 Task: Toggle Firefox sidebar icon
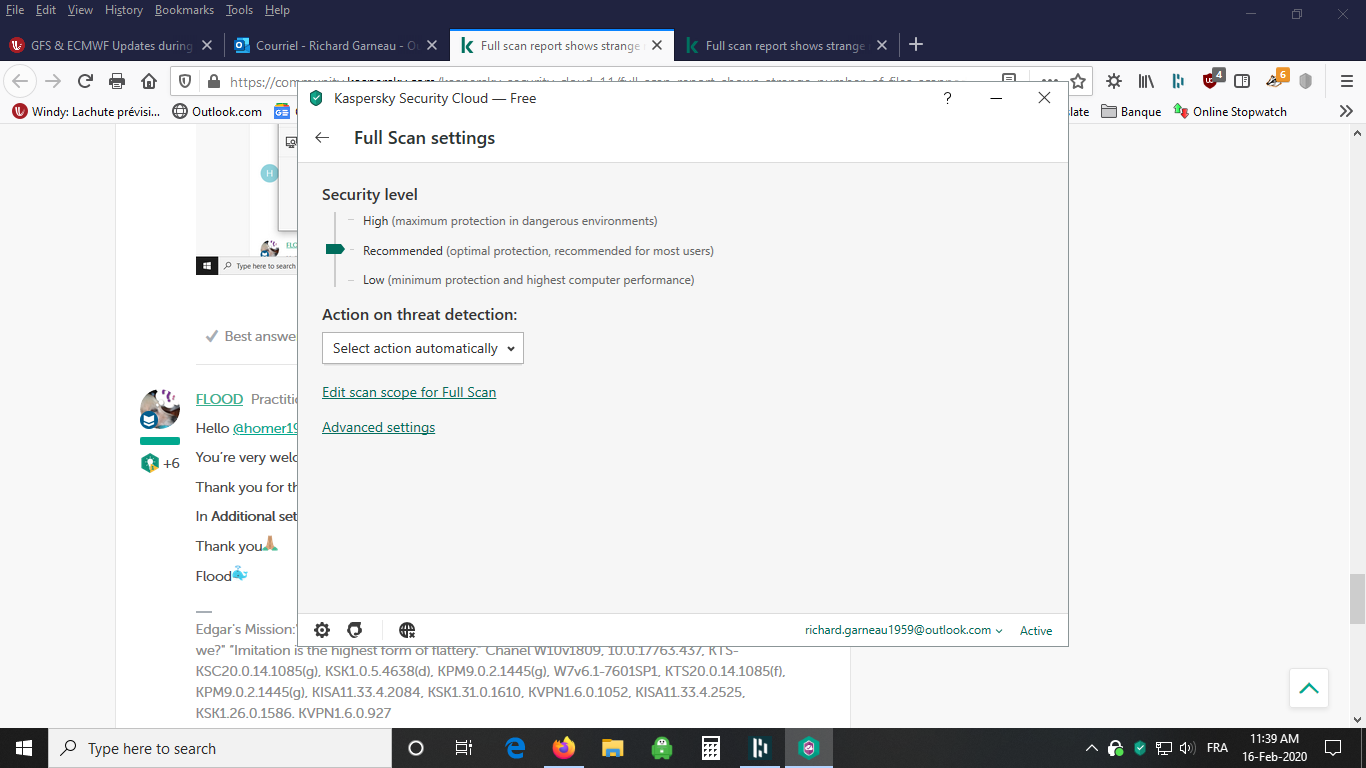pos(1242,81)
